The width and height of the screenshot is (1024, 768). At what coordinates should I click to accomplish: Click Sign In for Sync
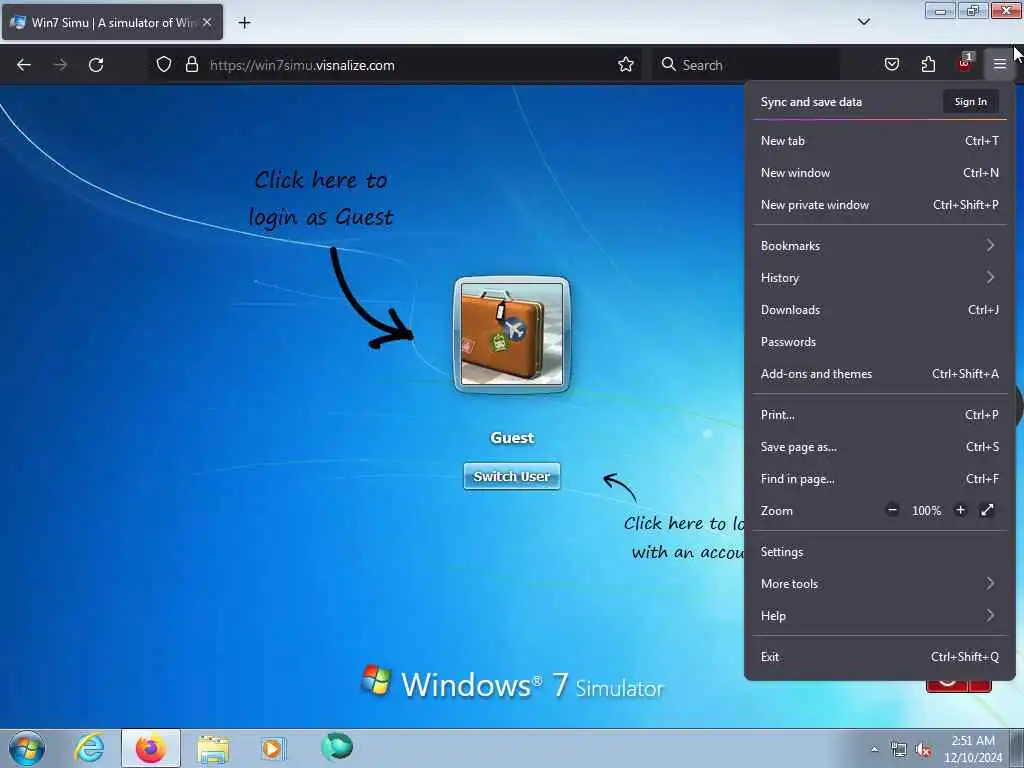coord(970,102)
